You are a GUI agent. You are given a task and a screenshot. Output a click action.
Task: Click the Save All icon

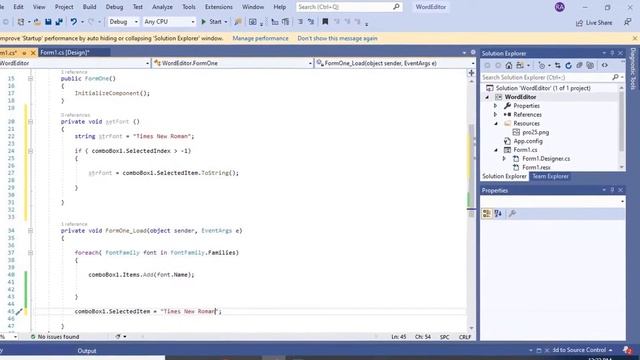click(59, 22)
